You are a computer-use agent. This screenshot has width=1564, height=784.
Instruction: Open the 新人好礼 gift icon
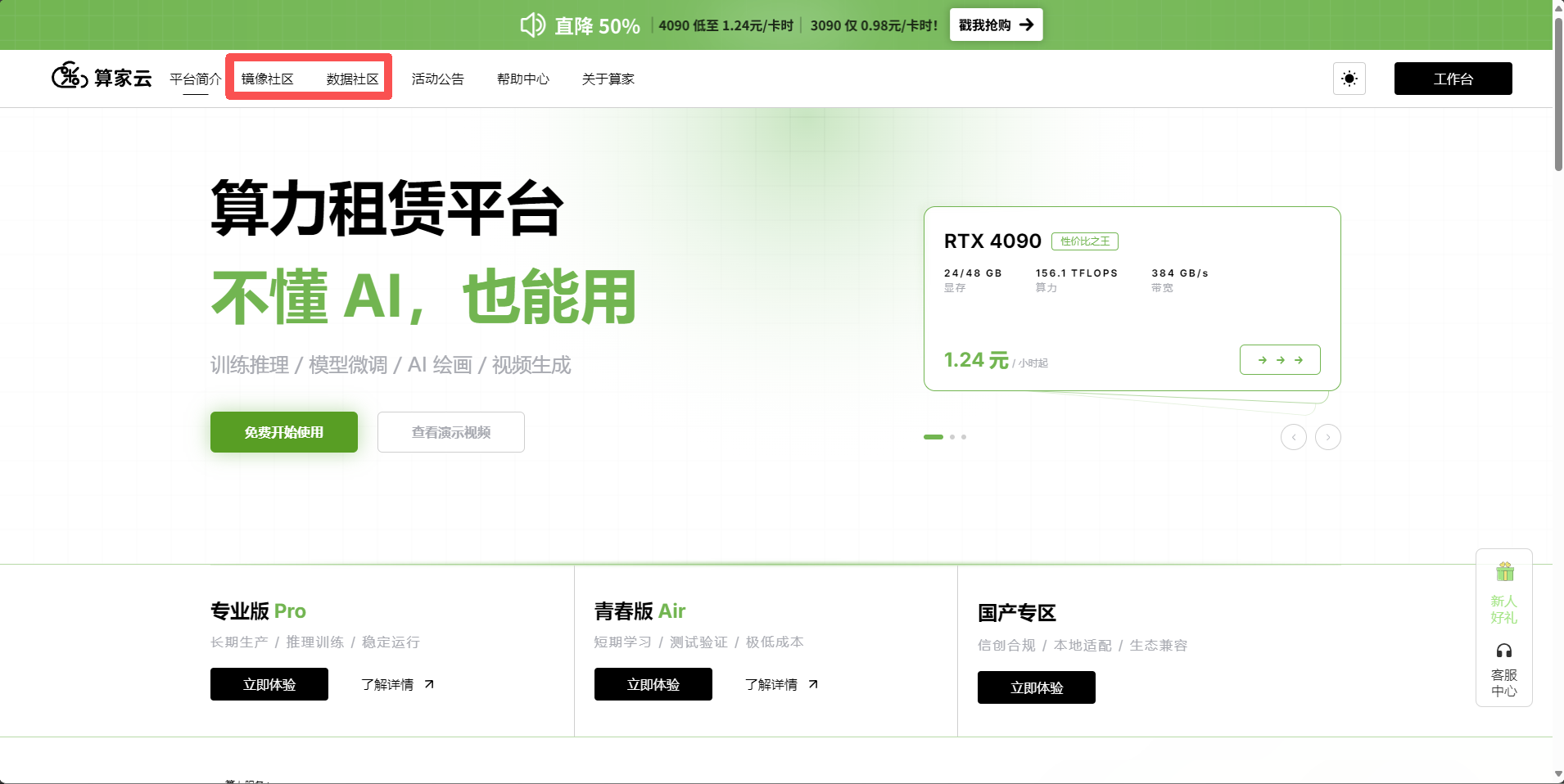(x=1504, y=571)
